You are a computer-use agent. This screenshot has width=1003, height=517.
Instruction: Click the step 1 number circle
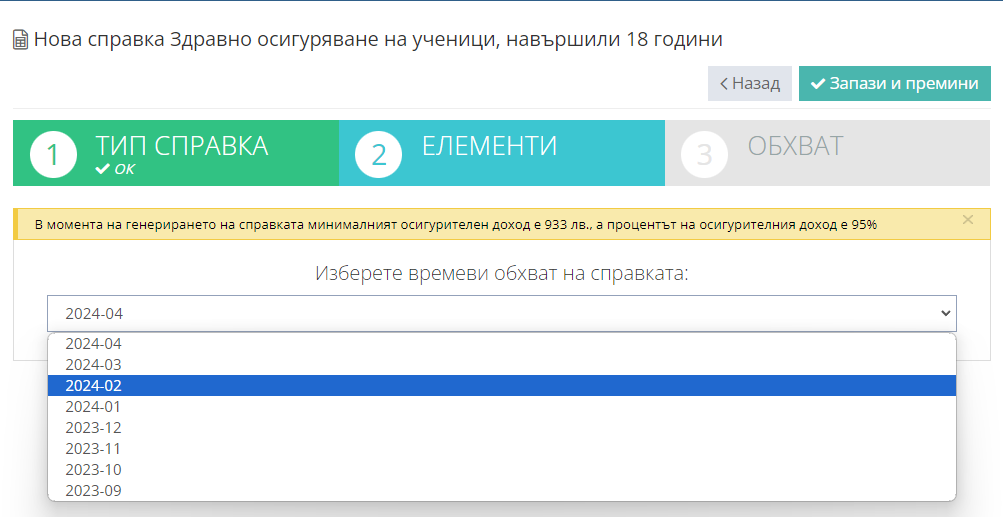pyautogui.click(x=54, y=155)
